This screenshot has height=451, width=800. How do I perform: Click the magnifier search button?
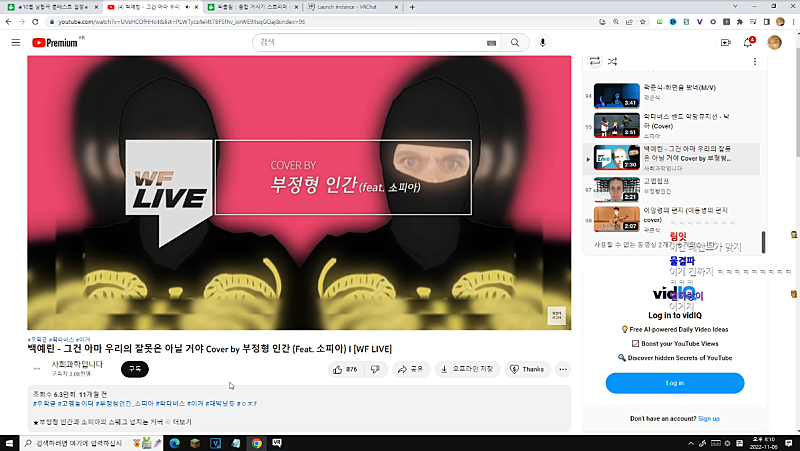click(515, 43)
